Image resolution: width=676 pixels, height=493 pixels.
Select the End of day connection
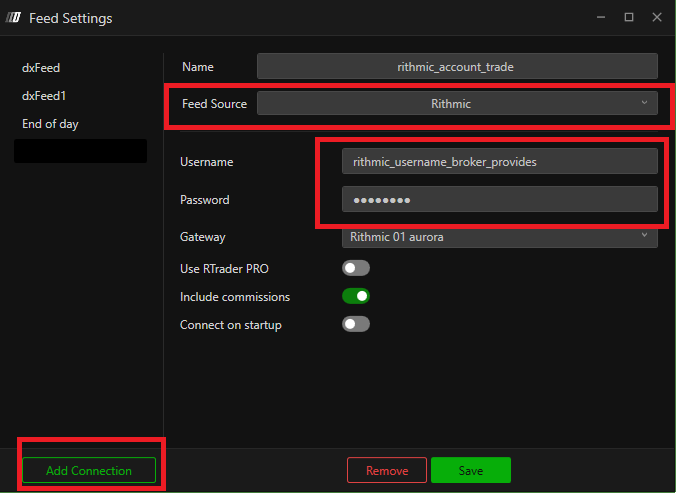tap(50, 124)
